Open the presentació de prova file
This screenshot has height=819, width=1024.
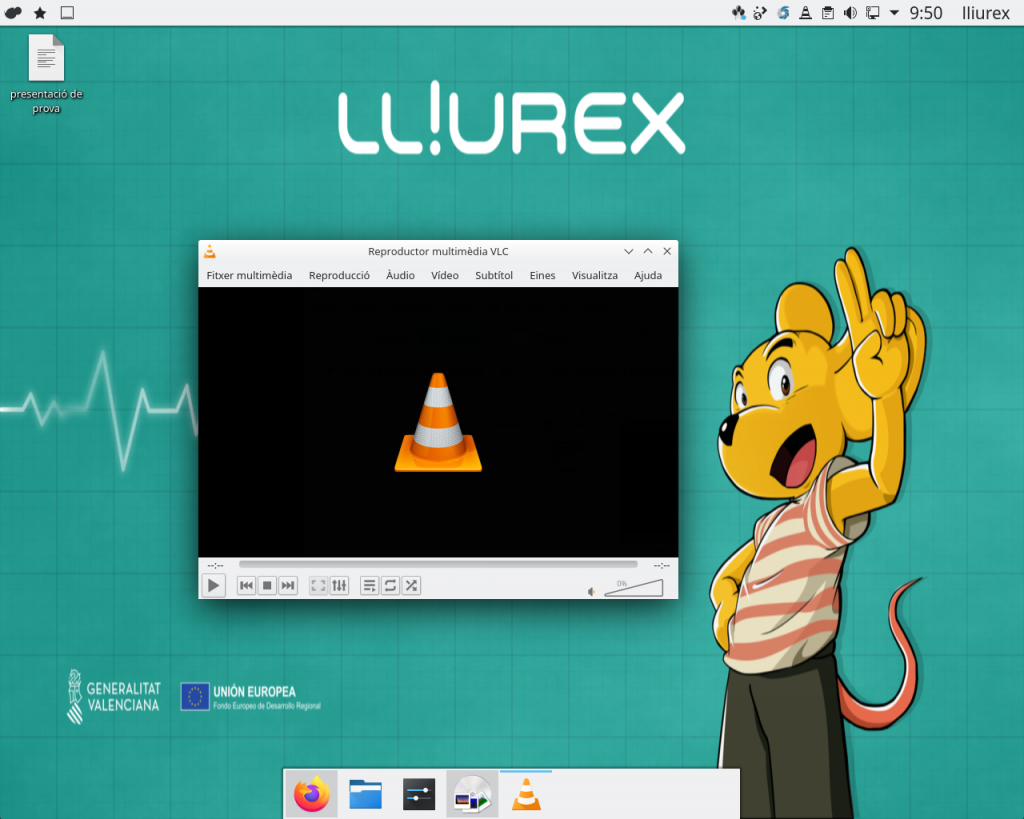[46, 60]
